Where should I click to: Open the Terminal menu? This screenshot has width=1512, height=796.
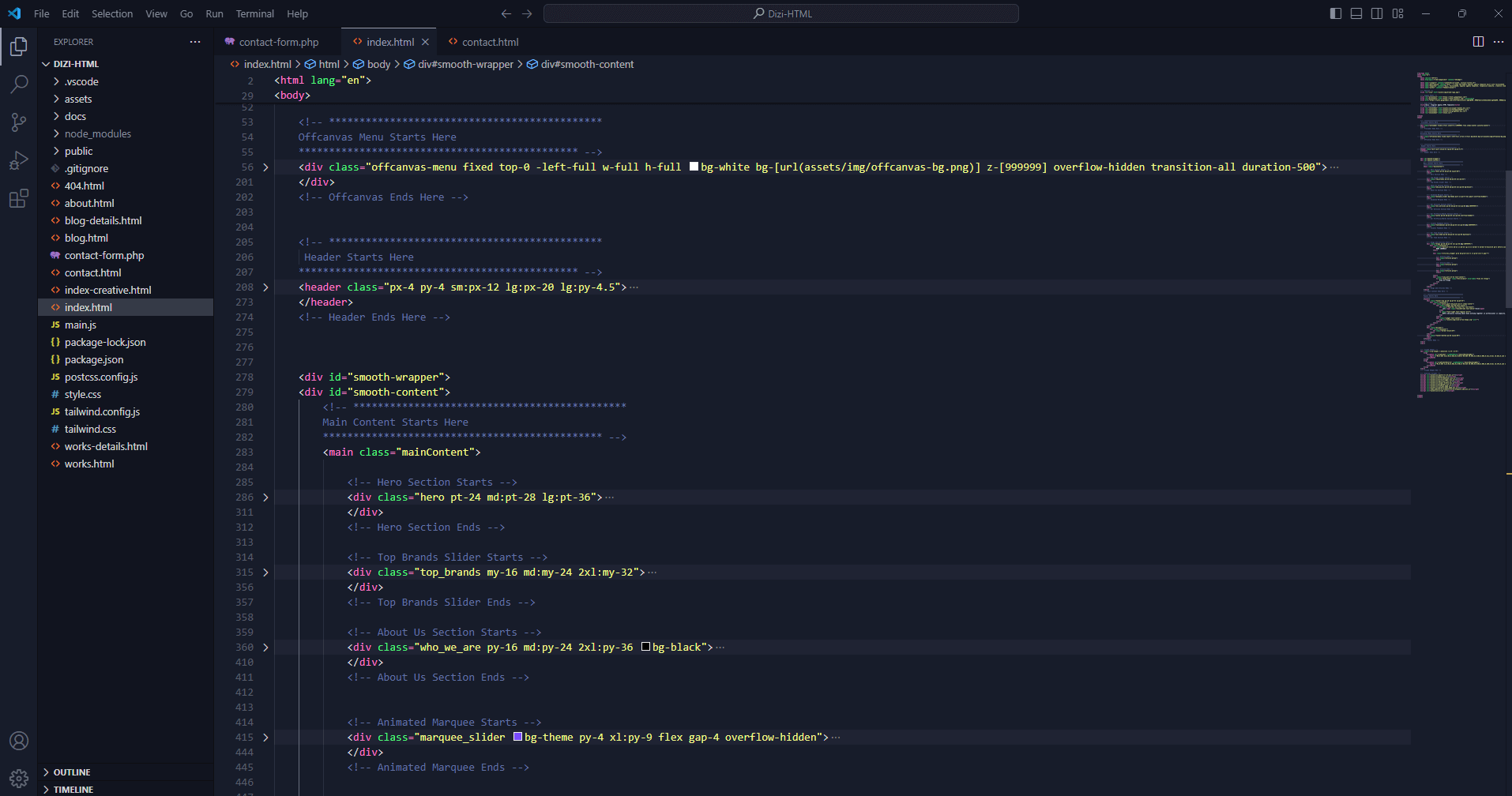click(255, 13)
